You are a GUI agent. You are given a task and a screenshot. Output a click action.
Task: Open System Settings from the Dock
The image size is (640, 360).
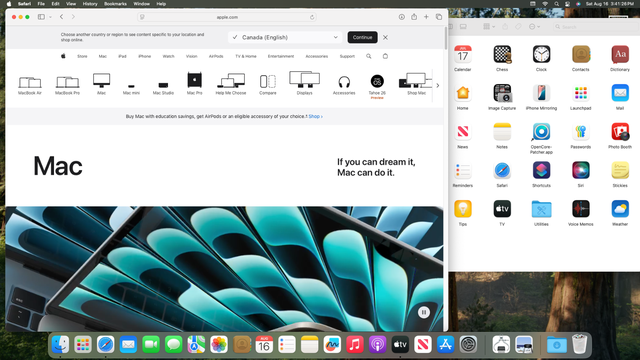point(468,345)
